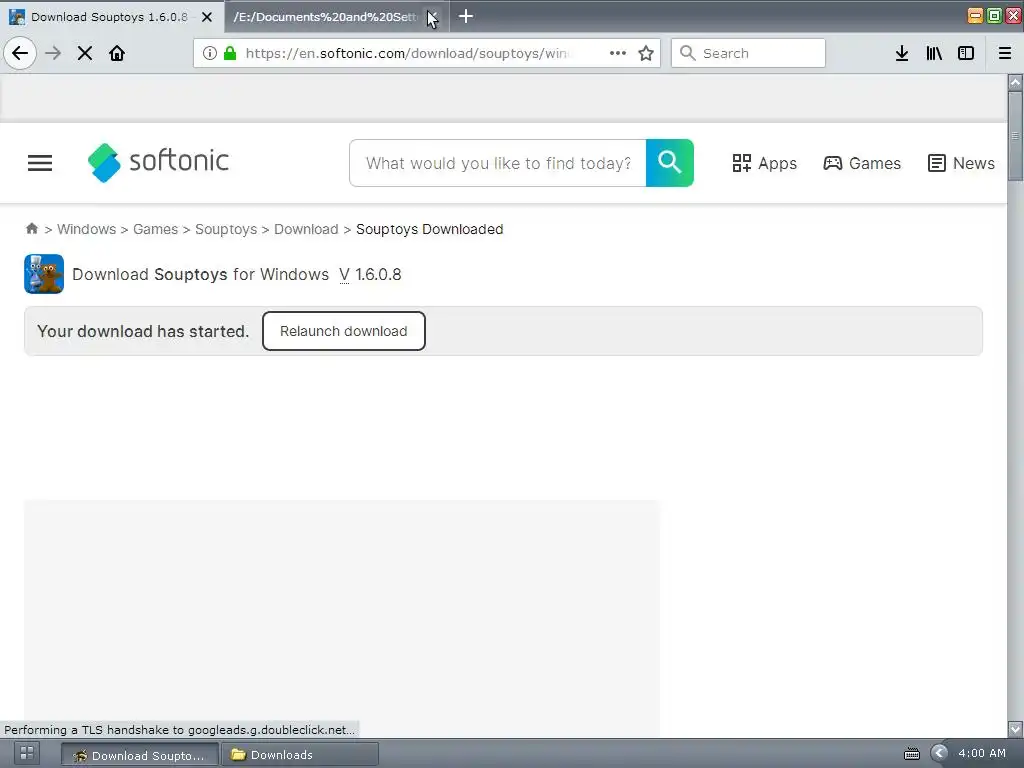The width and height of the screenshot is (1024, 768).
Task: Switch to Download Soupto... taskbar window
Action: point(140,755)
